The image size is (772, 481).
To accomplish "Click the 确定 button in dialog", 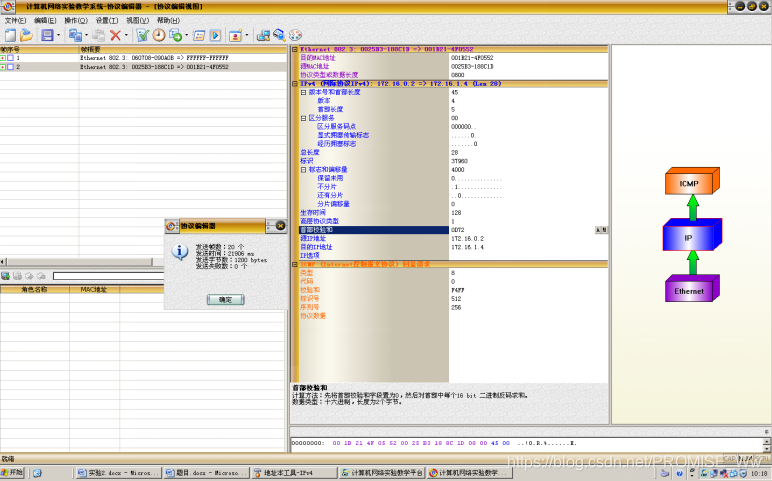I will (225, 300).
